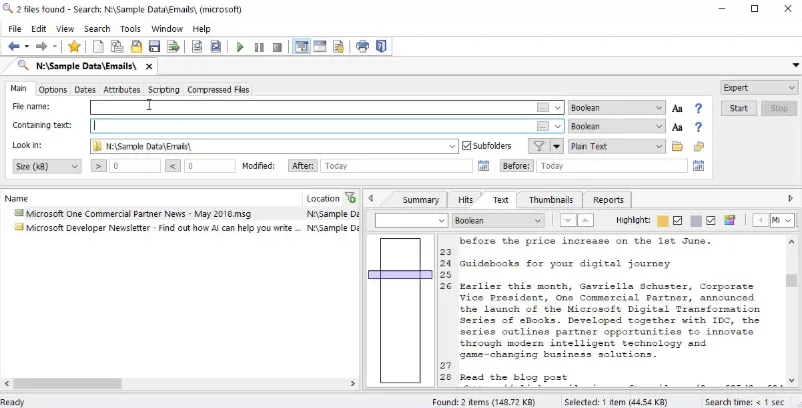Open the highlight color palette icon
Screen dimensions: 802x408
click(x=729, y=220)
